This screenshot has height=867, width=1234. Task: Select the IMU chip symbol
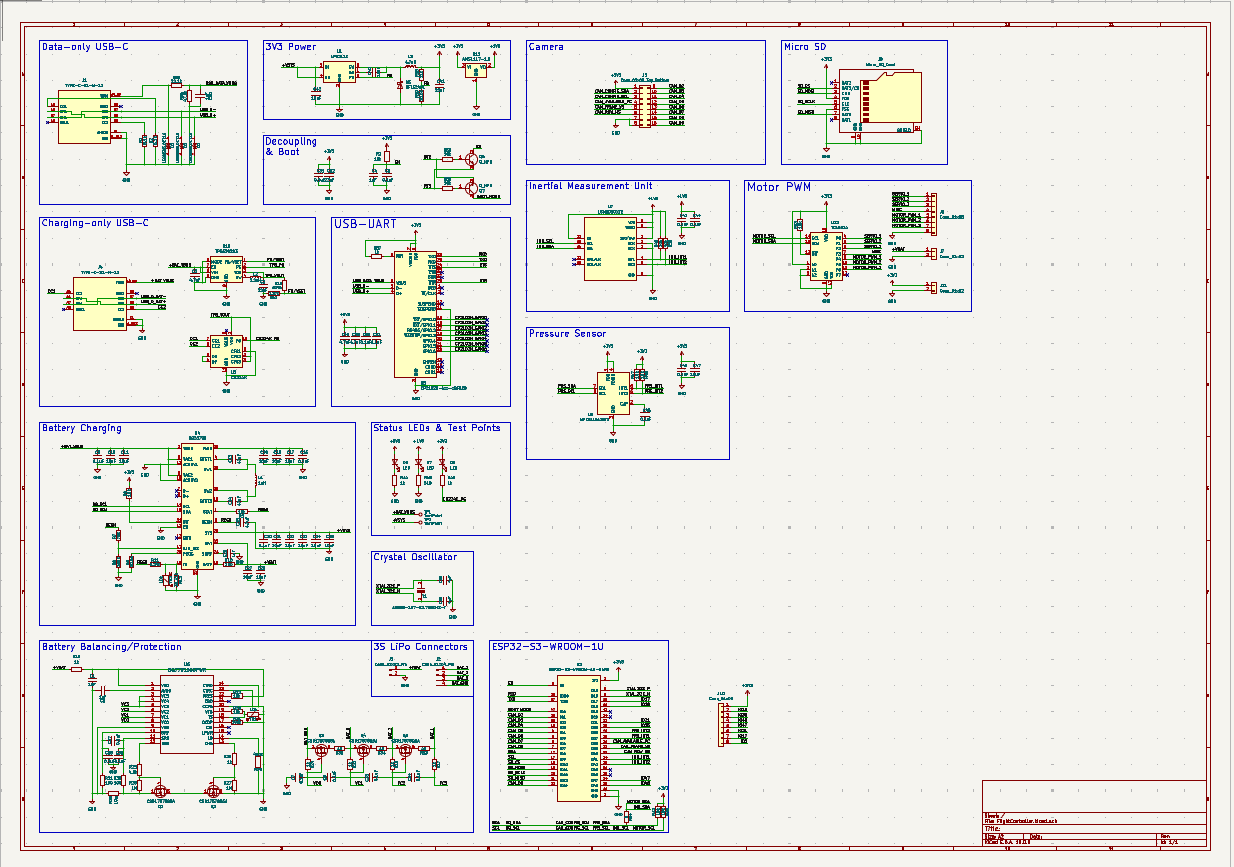[x=610, y=248]
